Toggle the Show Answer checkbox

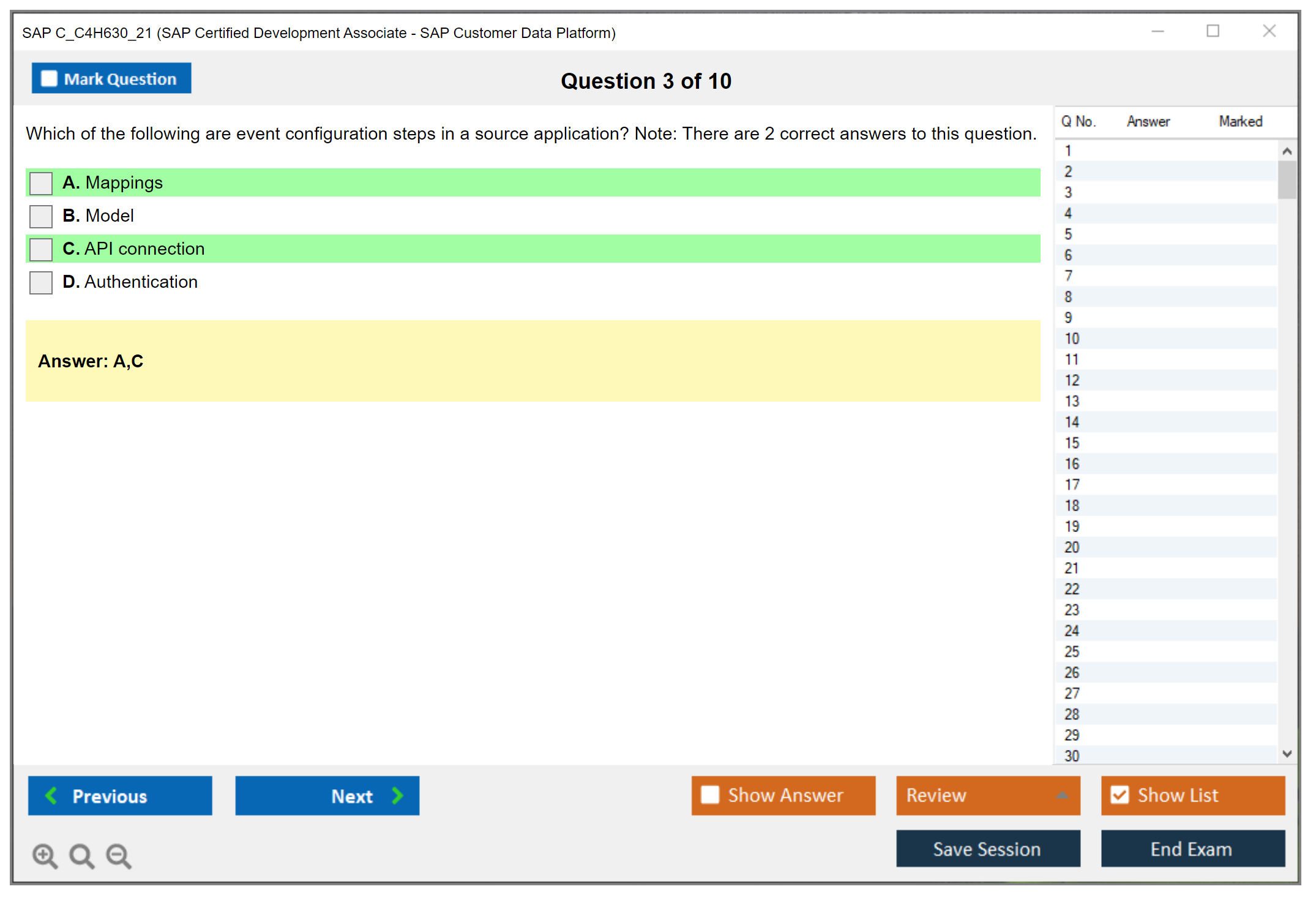click(710, 795)
